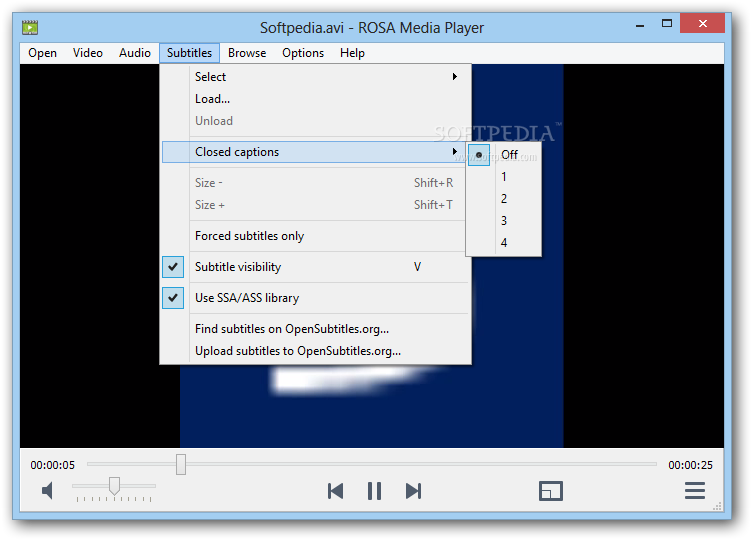Open the Open menu
The image size is (752, 540).
pos(42,53)
